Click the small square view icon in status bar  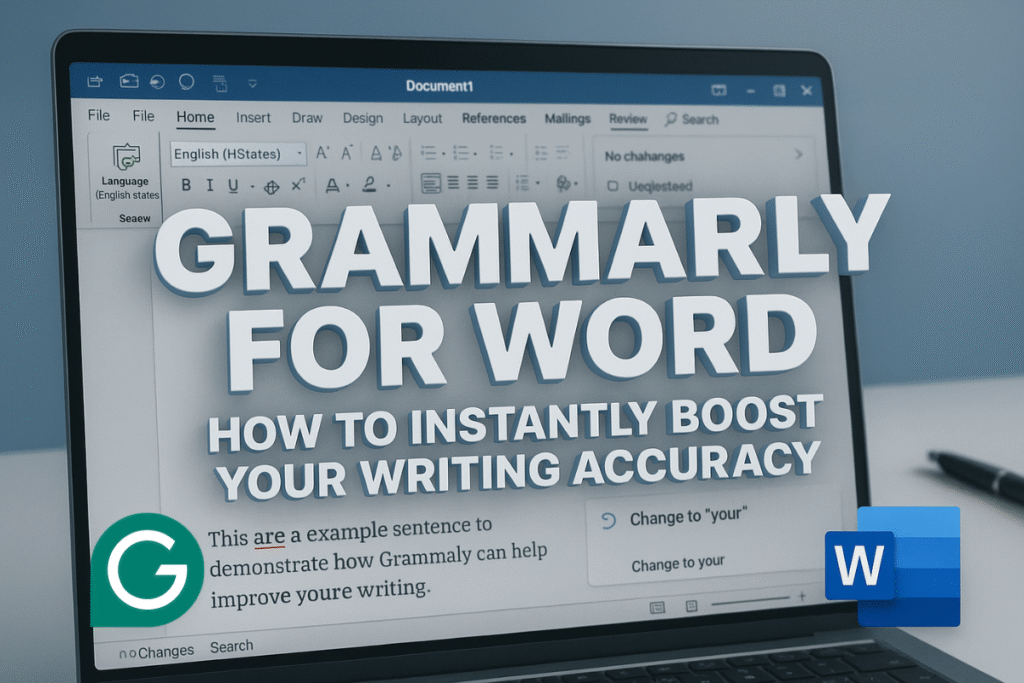692,606
